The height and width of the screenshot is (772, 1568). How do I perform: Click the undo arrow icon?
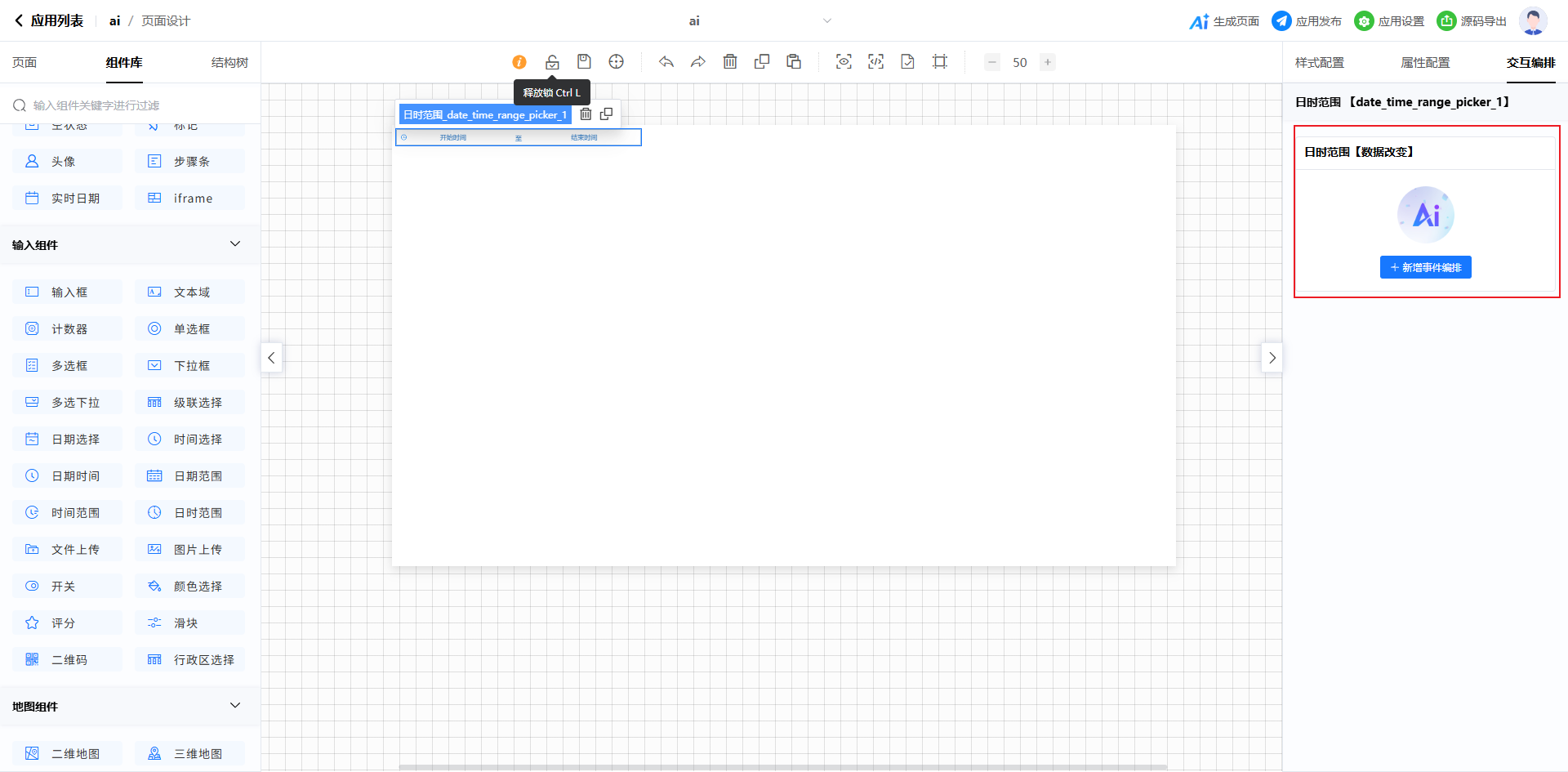(x=666, y=62)
